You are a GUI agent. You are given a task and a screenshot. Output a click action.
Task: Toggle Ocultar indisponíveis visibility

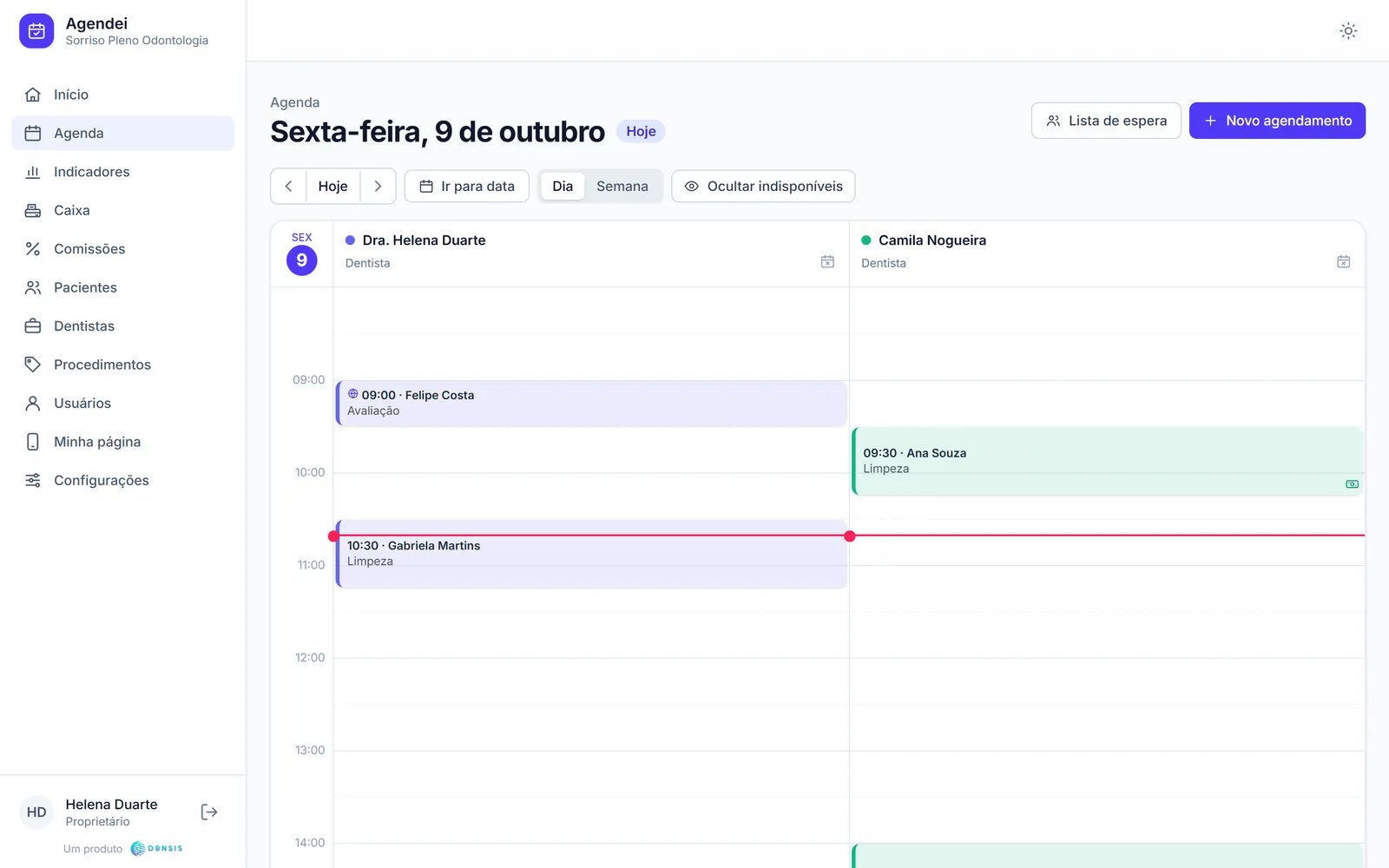pyautogui.click(x=763, y=186)
